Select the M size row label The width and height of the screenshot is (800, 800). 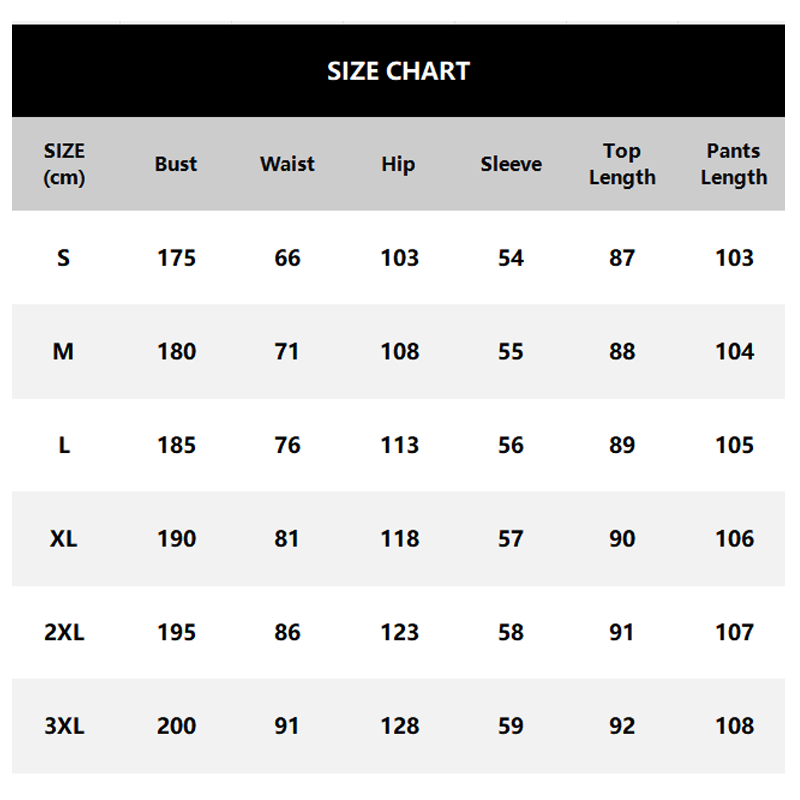coord(64,352)
